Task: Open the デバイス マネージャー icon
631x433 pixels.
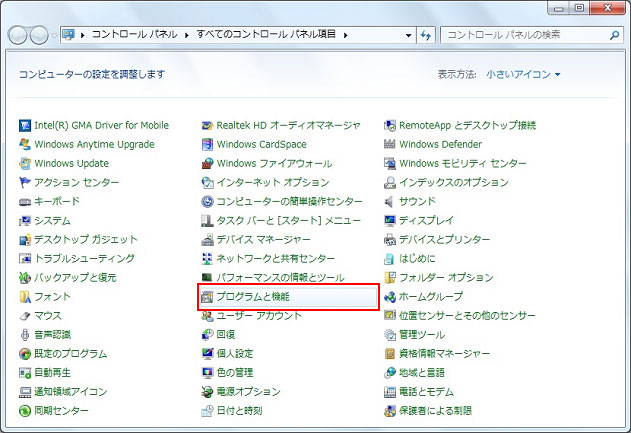Action: click(207, 240)
